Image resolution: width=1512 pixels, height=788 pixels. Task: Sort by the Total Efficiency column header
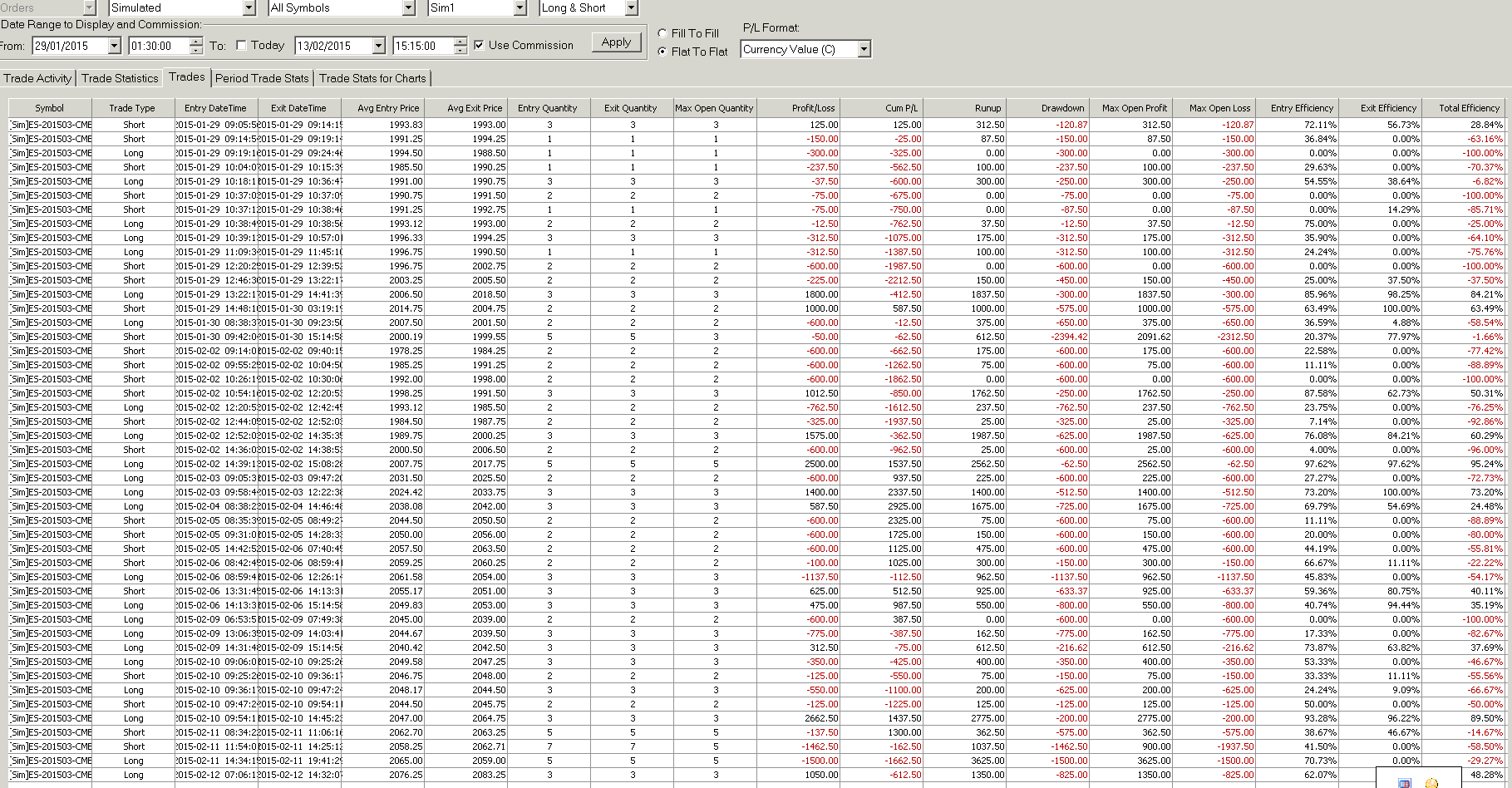click(x=1463, y=108)
